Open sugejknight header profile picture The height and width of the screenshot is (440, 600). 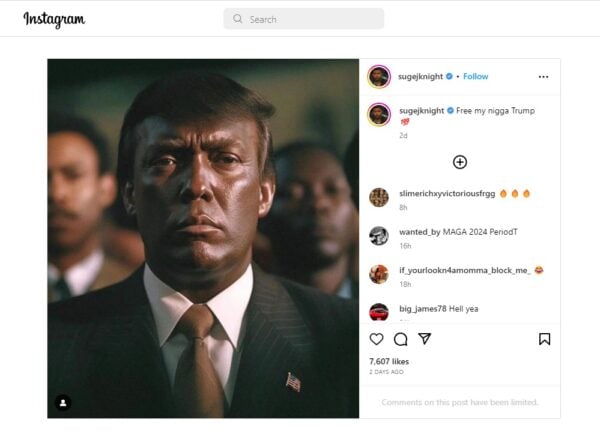coord(379,77)
